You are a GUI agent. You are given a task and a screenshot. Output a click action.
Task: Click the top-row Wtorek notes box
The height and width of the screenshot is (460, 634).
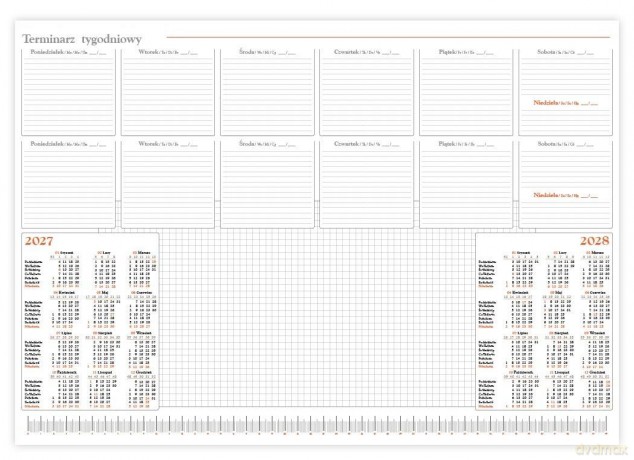click(168, 92)
